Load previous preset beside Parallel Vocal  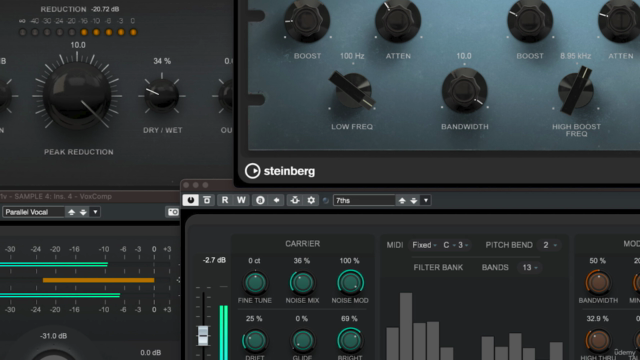(x=71, y=212)
